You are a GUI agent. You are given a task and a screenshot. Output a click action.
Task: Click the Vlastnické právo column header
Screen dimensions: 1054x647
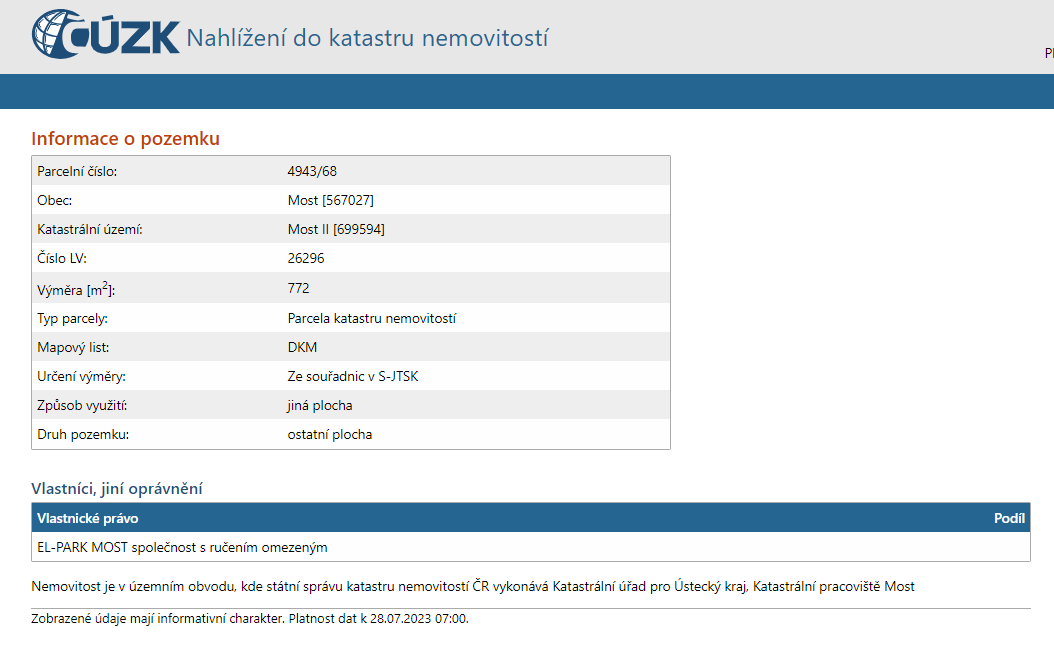87,518
